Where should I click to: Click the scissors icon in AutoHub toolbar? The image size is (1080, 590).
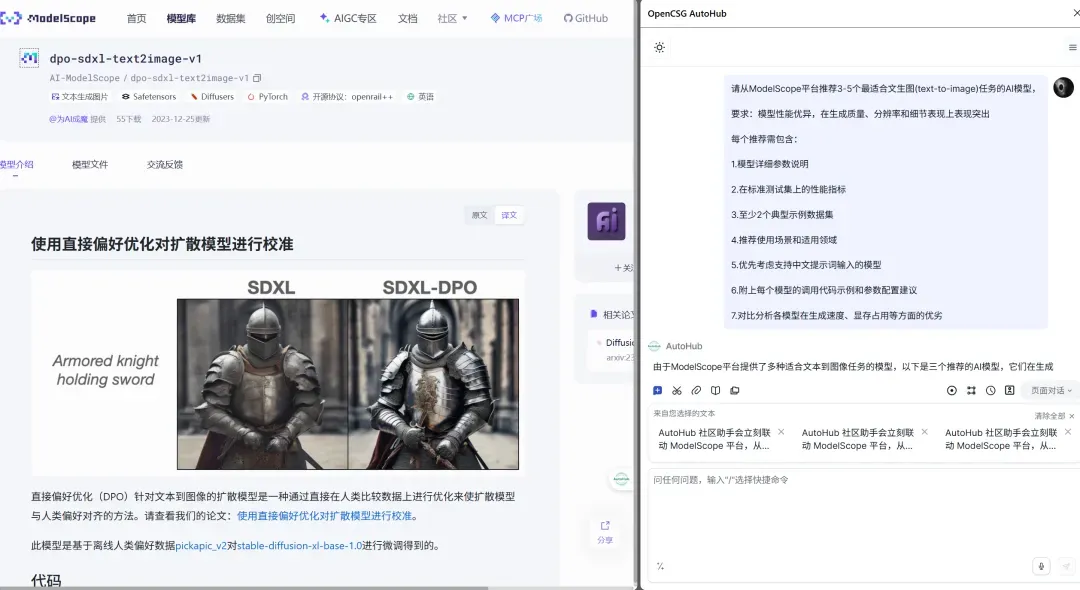(x=677, y=390)
